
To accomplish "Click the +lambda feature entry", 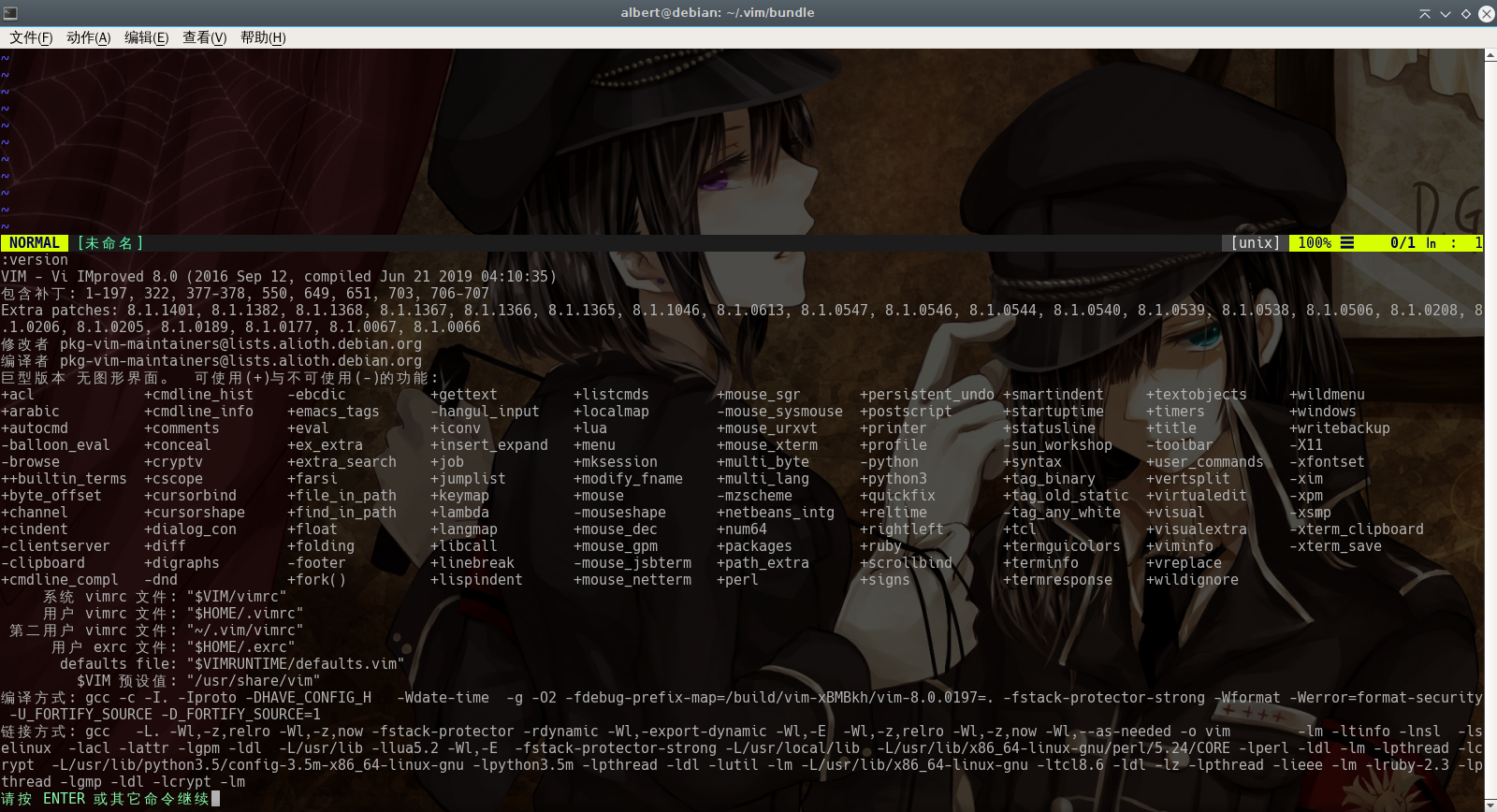I will point(459,513).
